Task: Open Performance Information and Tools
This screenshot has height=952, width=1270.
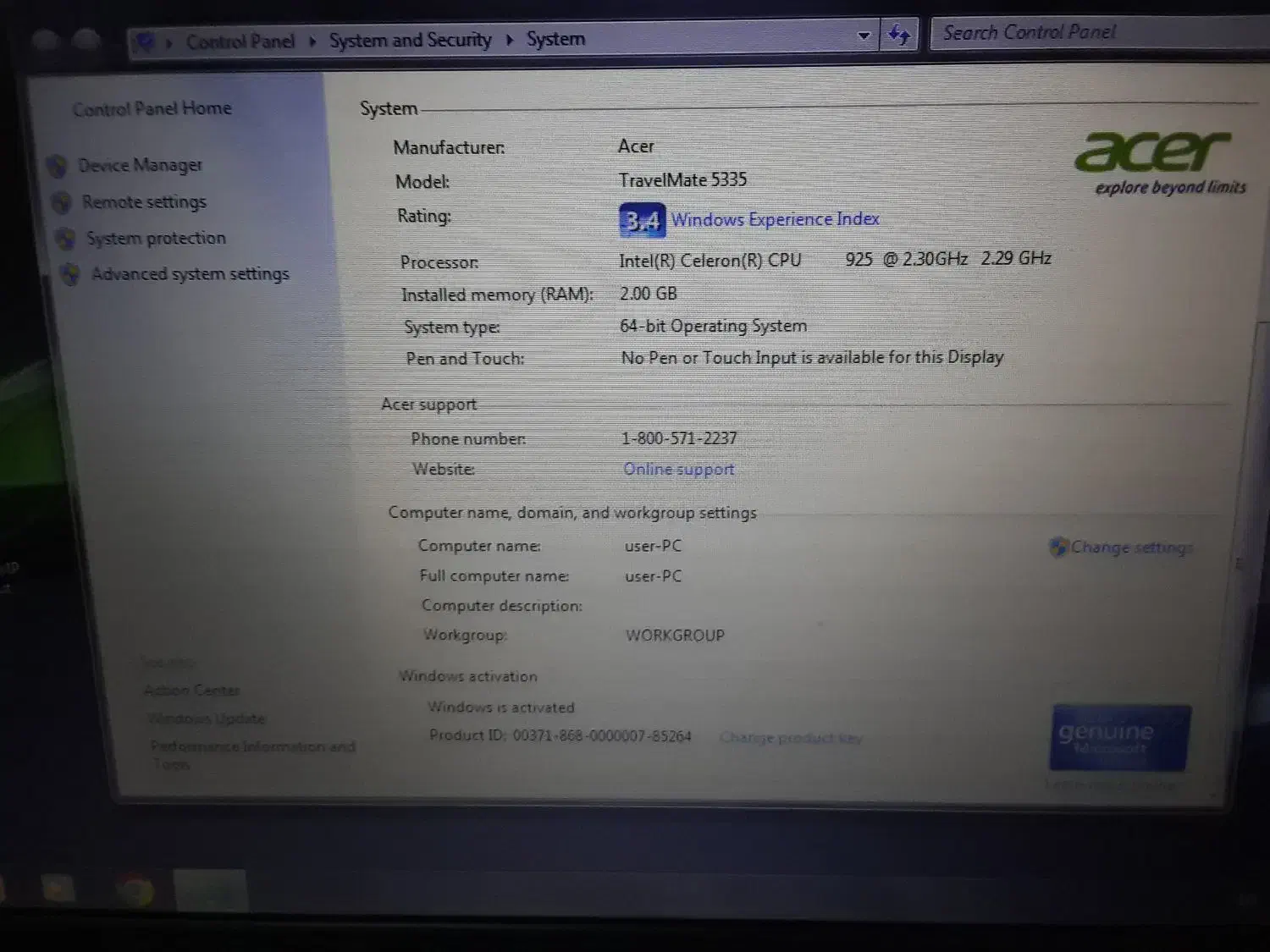Action: point(252,755)
